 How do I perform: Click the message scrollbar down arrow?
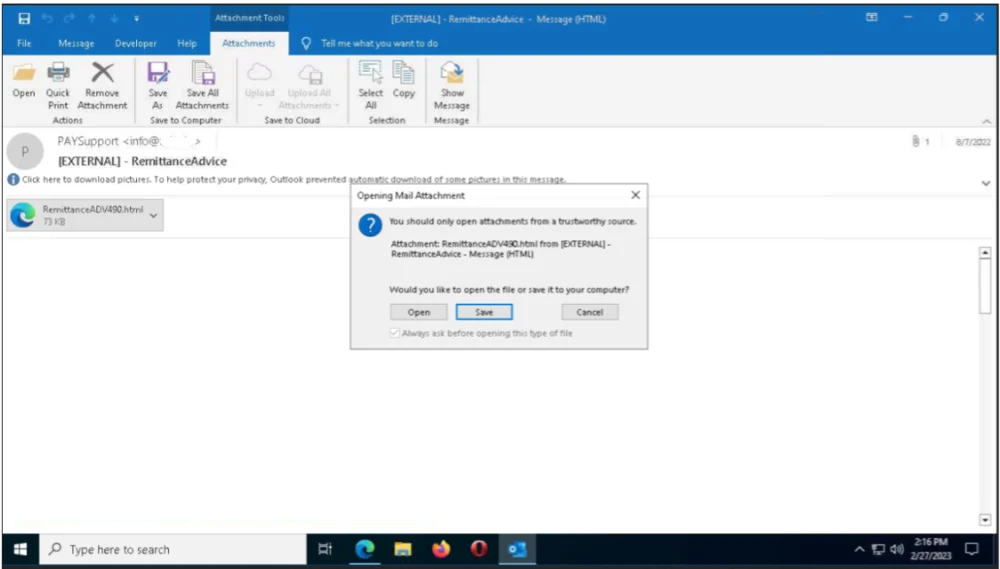[x=985, y=520]
